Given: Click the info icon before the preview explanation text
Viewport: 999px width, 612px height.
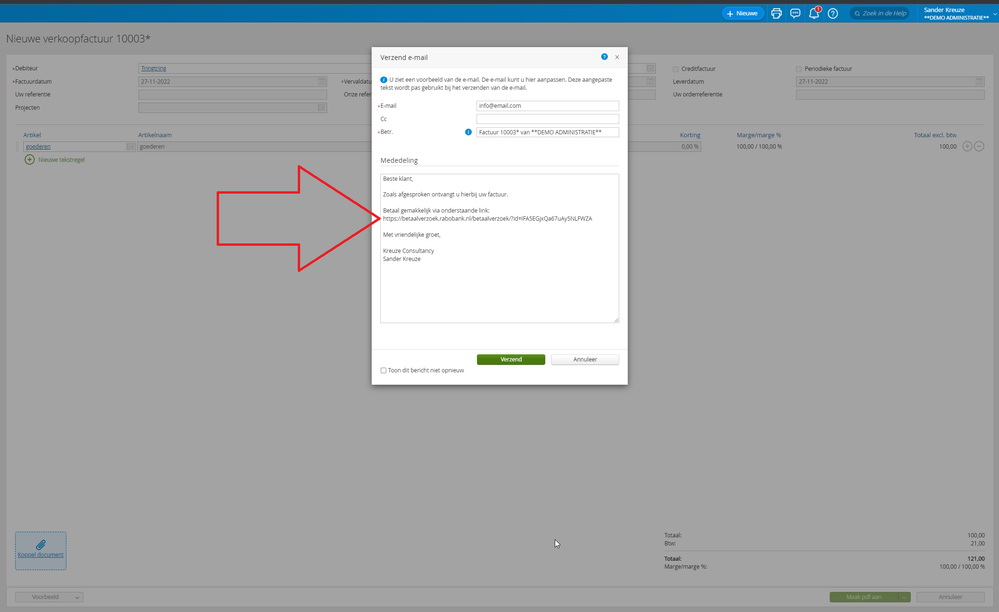Looking at the screenshot, I should point(384,80).
